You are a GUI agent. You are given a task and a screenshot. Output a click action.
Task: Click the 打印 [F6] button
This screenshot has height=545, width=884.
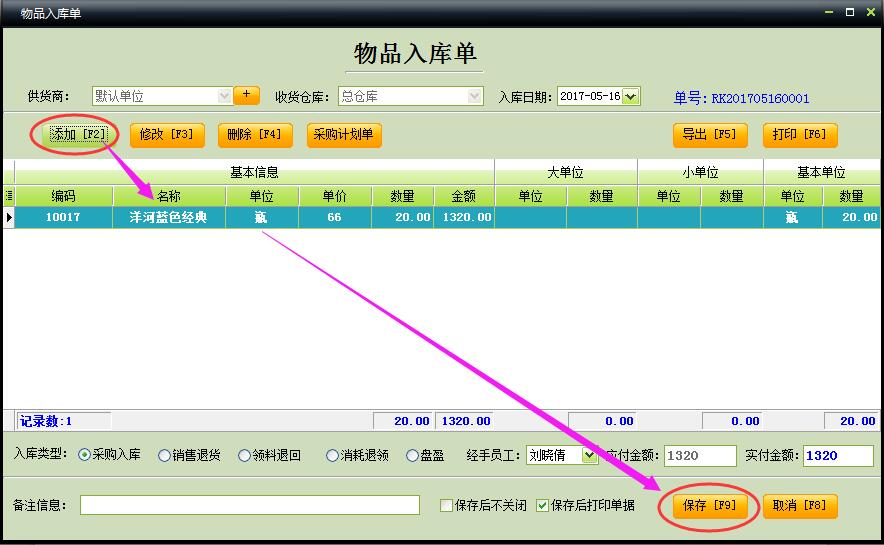pos(800,135)
